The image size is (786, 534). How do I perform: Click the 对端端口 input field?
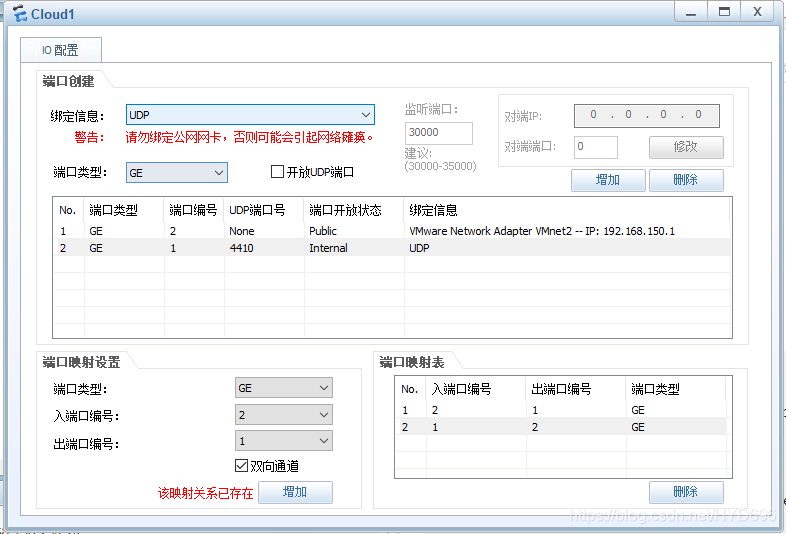(596, 147)
